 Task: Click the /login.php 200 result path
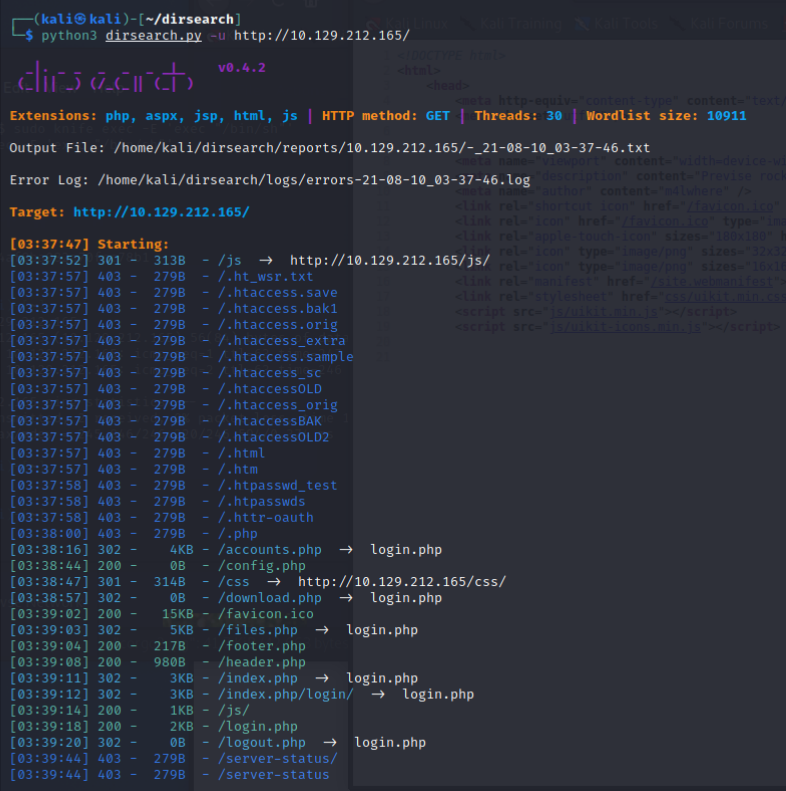pyautogui.click(x=258, y=726)
